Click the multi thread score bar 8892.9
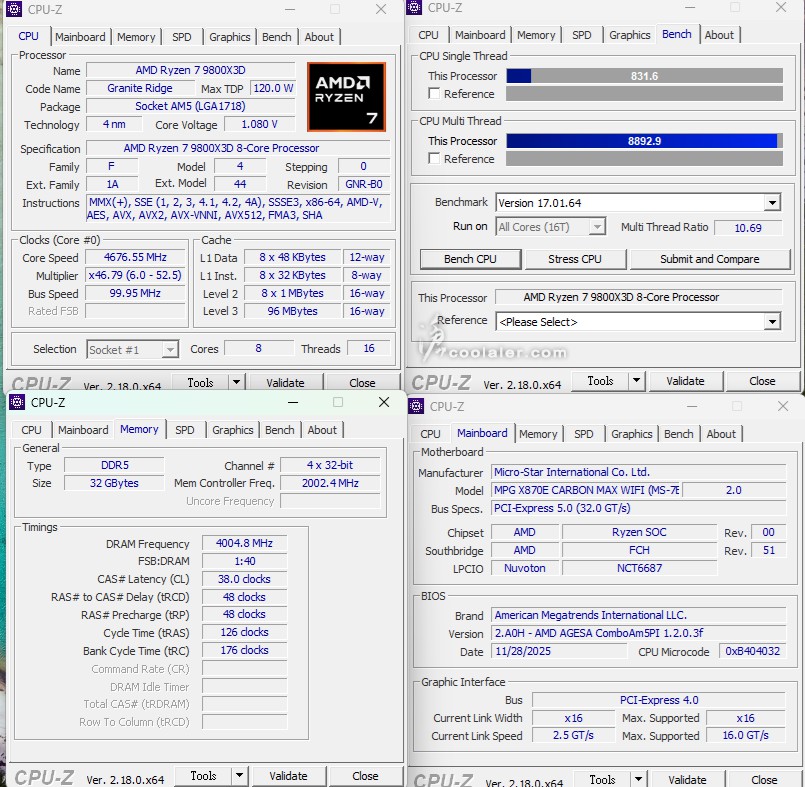 (644, 141)
